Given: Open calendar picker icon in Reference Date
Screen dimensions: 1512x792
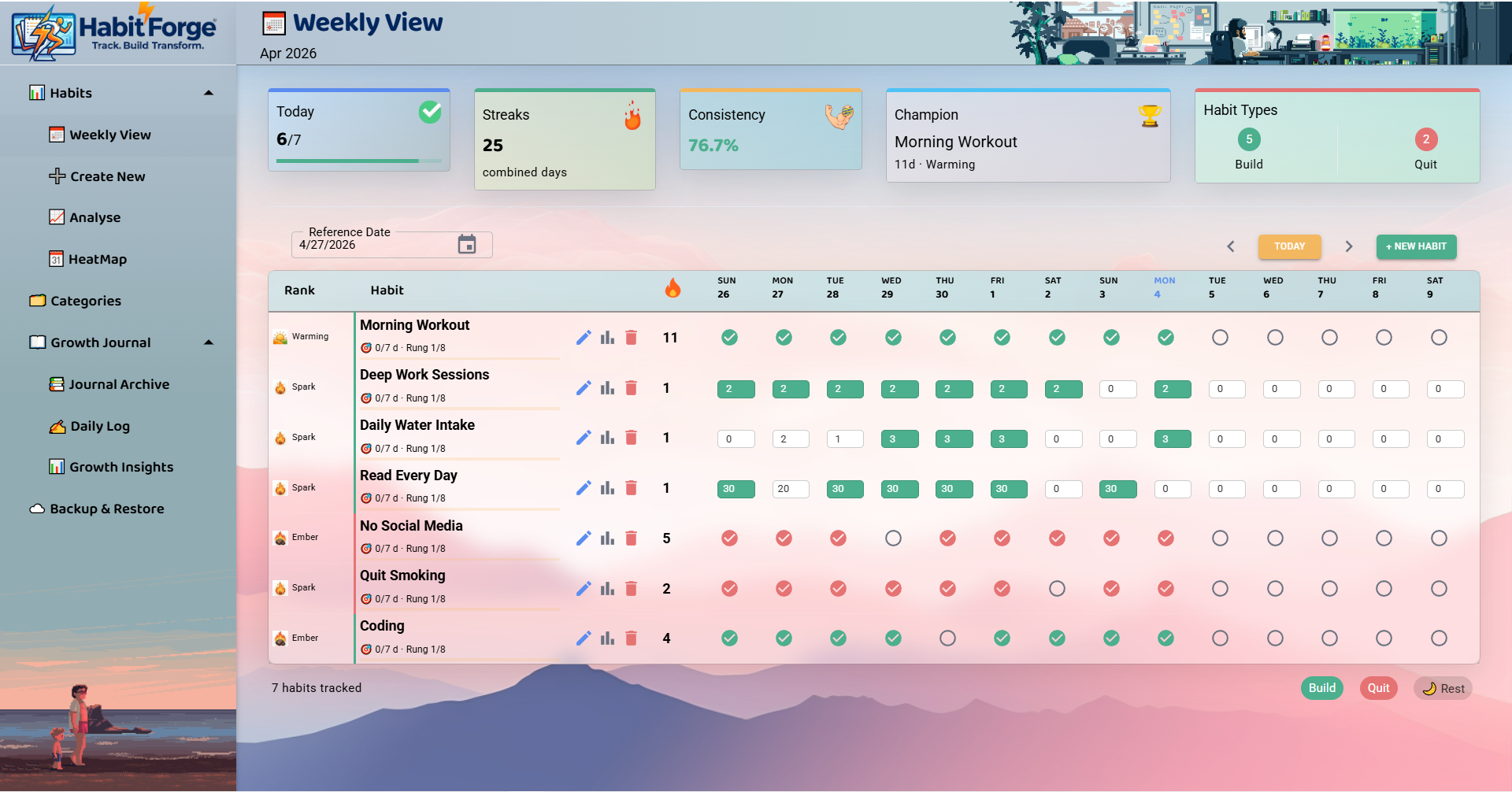Looking at the screenshot, I should 467,245.
